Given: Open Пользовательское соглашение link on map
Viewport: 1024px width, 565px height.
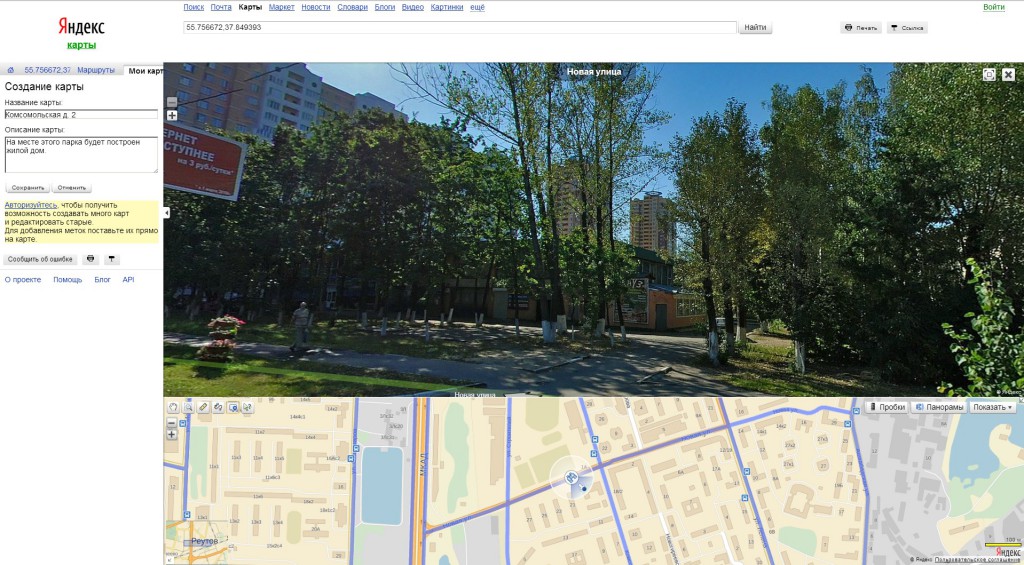Looking at the screenshot, I should click(x=977, y=560).
